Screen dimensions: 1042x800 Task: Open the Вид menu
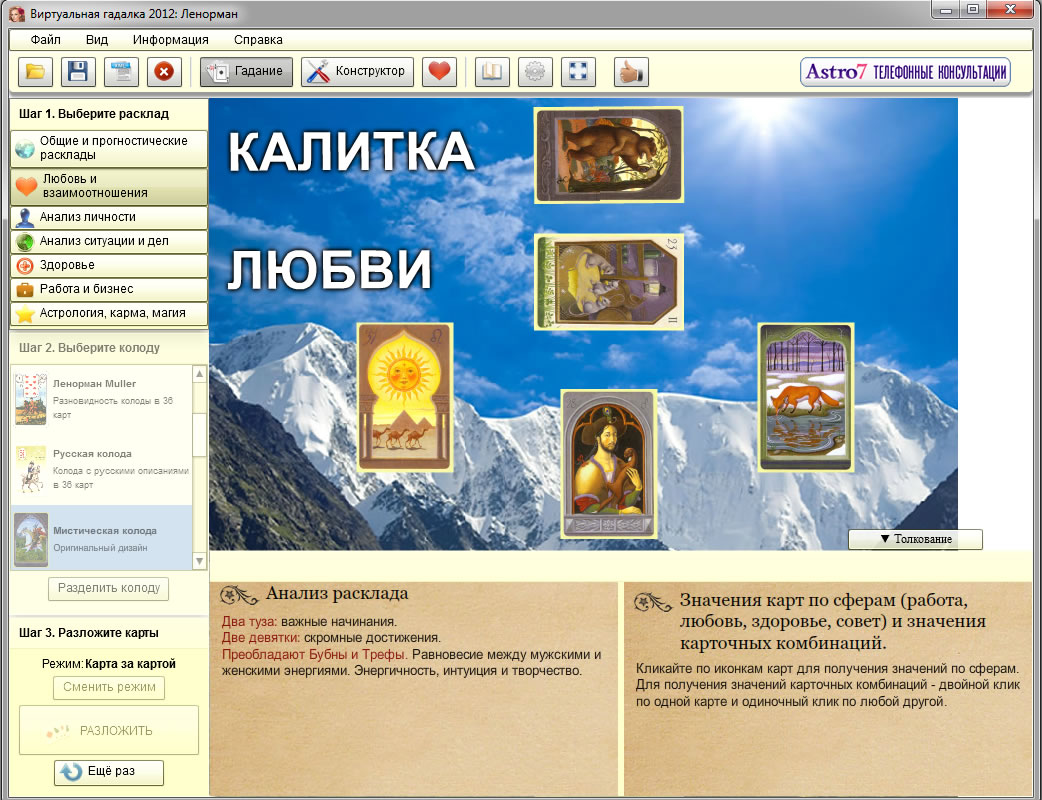pos(96,40)
